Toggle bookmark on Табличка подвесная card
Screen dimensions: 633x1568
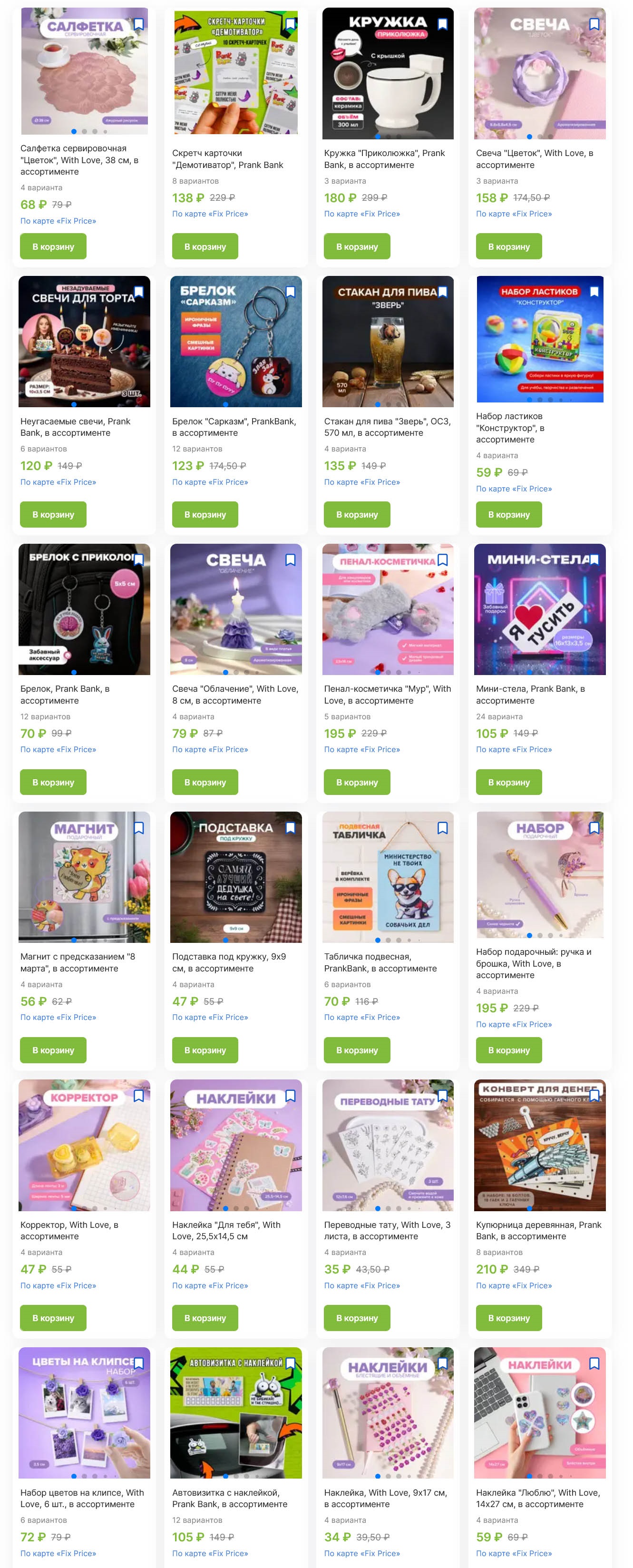click(x=442, y=828)
